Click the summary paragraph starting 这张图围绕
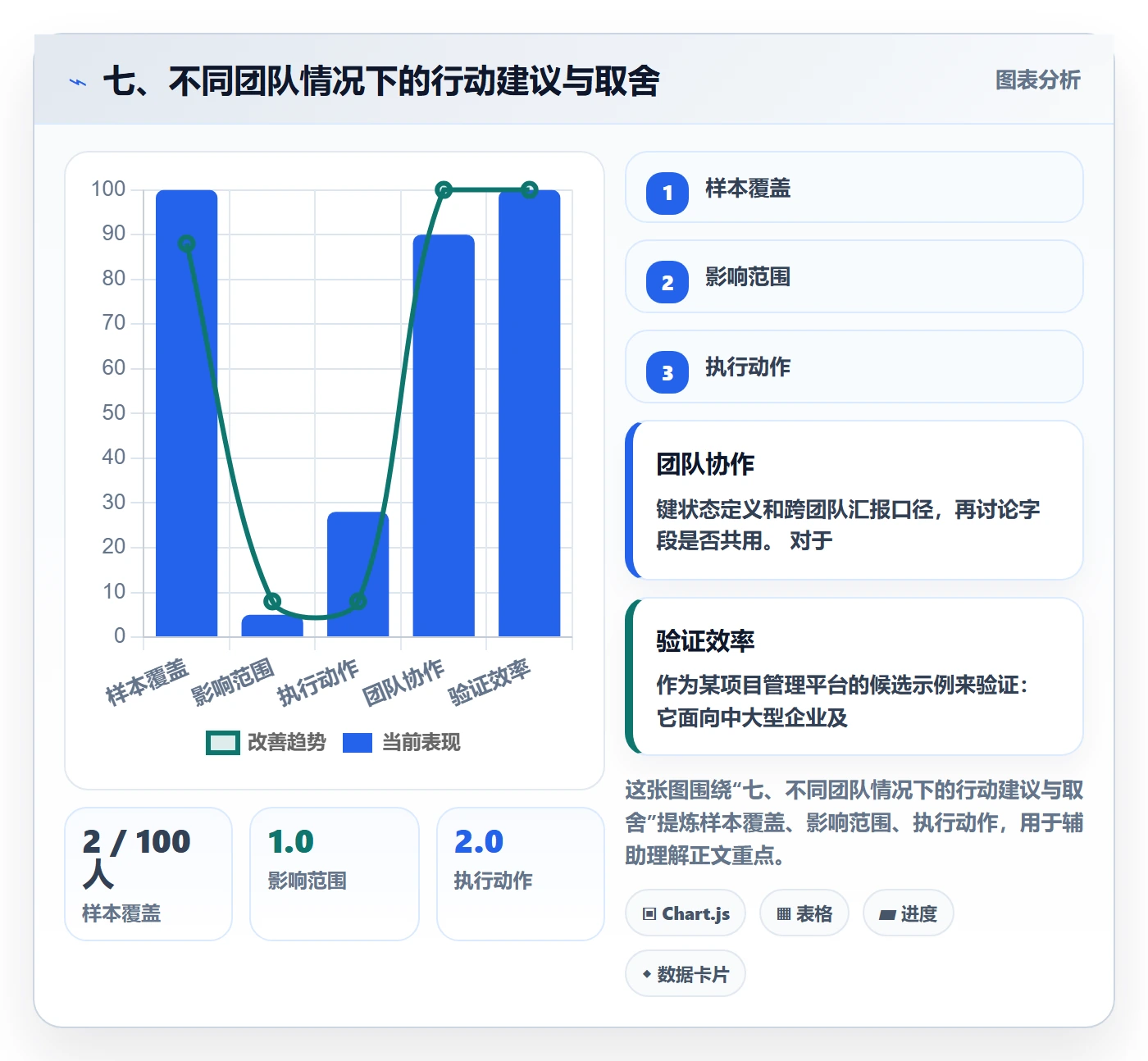Screen dimensions: 1148x1061 pyautogui.click(x=854, y=822)
